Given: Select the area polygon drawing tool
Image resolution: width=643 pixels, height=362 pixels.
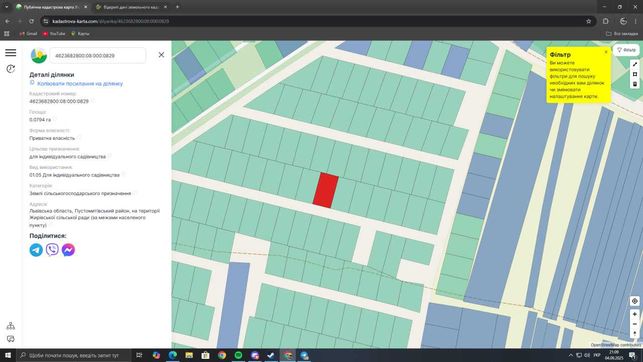Looking at the screenshot, I should (635, 74).
